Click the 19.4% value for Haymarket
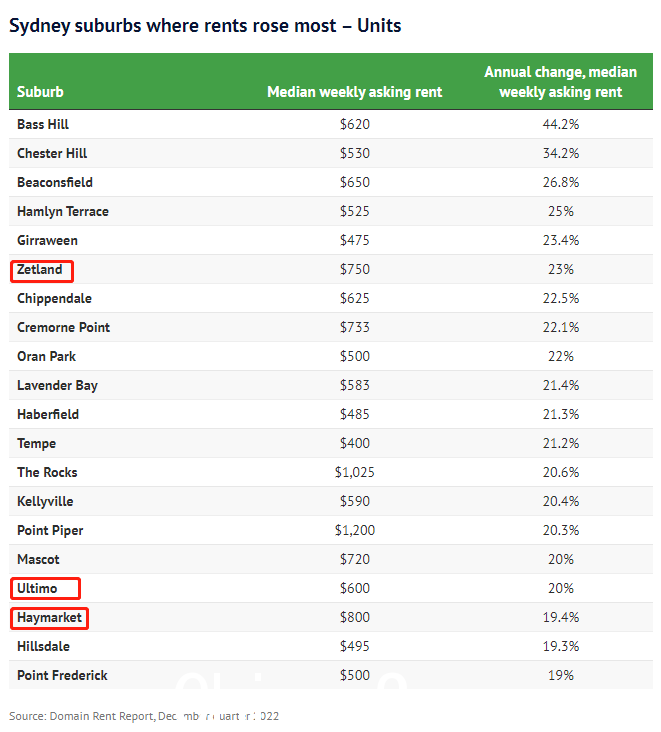 [x=561, y=617]
